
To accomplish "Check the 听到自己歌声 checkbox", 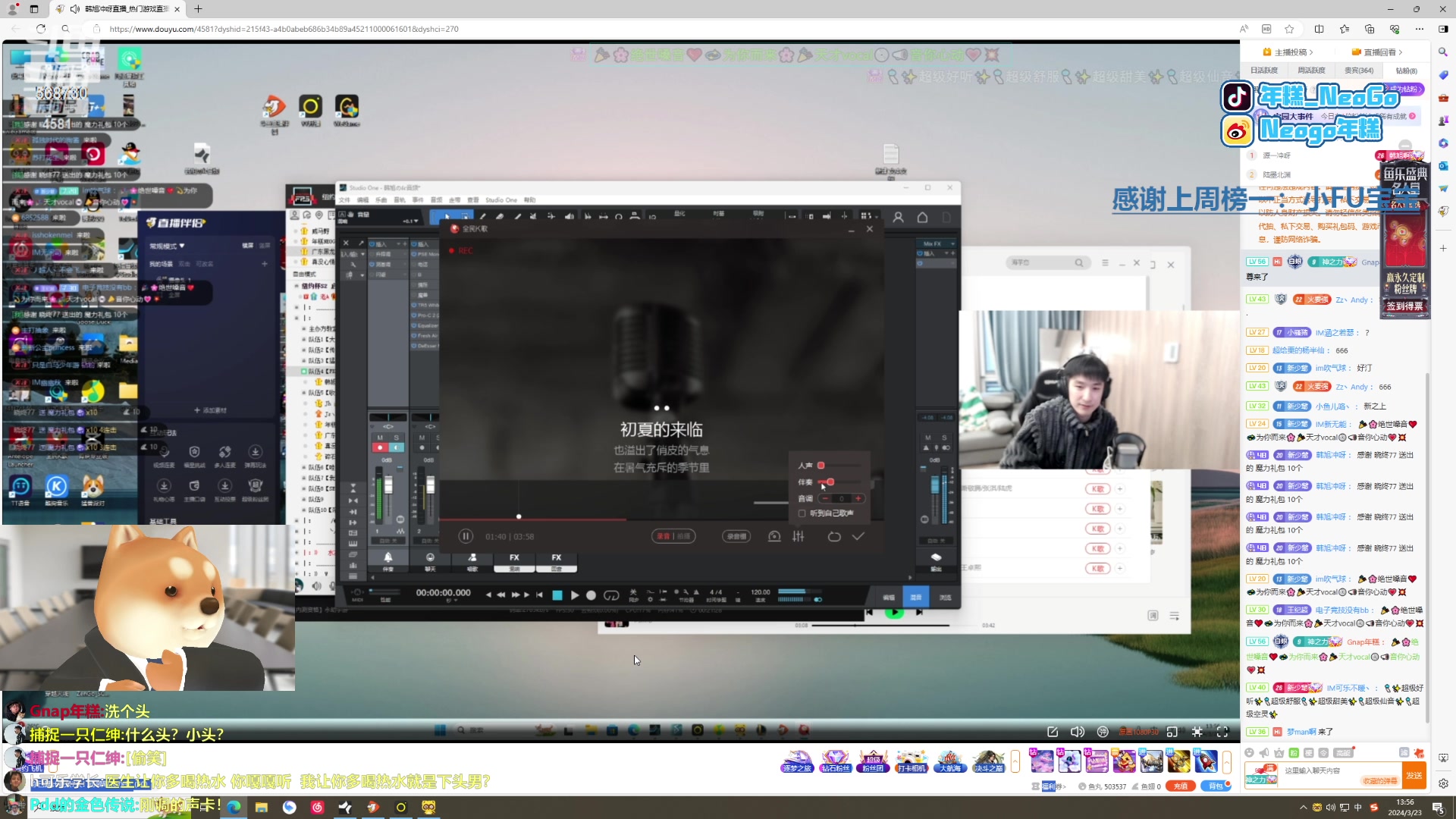I will (802, 513).
